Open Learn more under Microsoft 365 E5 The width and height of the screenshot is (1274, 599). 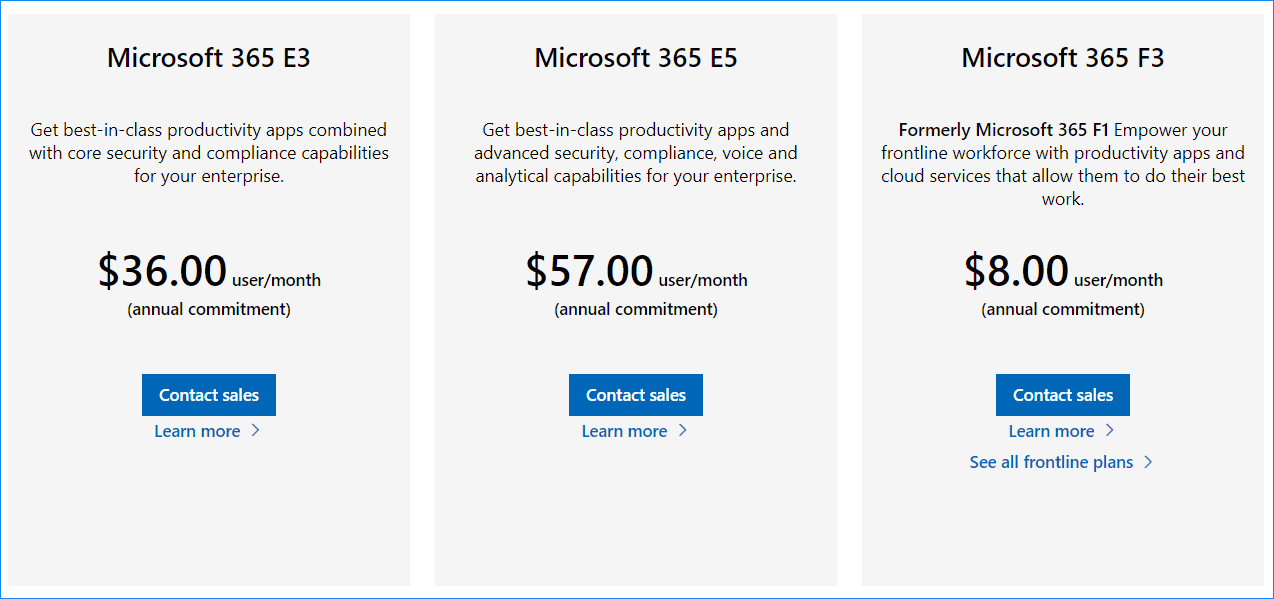624,430
